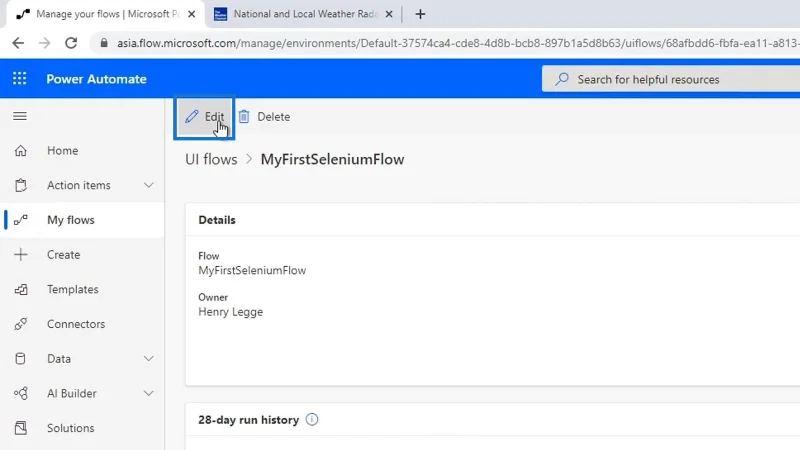Click the AI Builder icon

tap(20, 393)
